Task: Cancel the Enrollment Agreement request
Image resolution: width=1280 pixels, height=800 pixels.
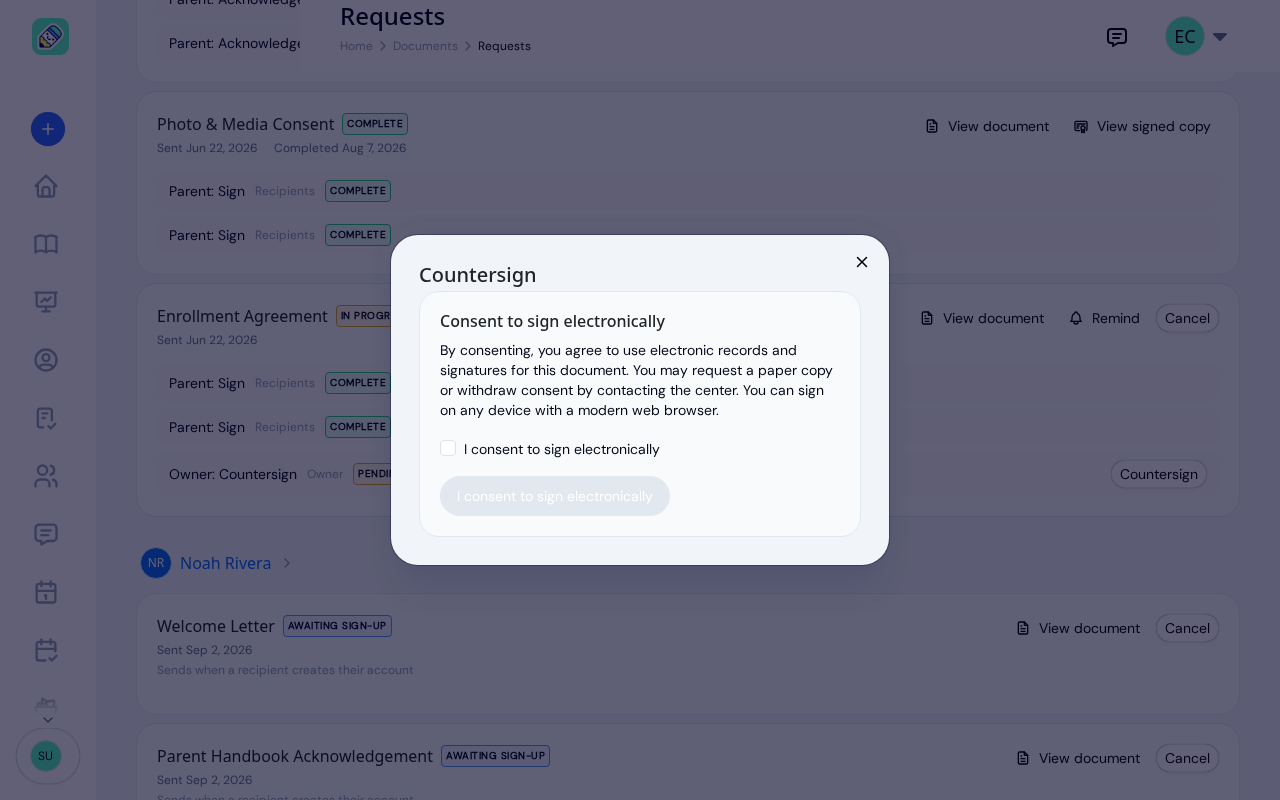Action: click(1187, 318)
